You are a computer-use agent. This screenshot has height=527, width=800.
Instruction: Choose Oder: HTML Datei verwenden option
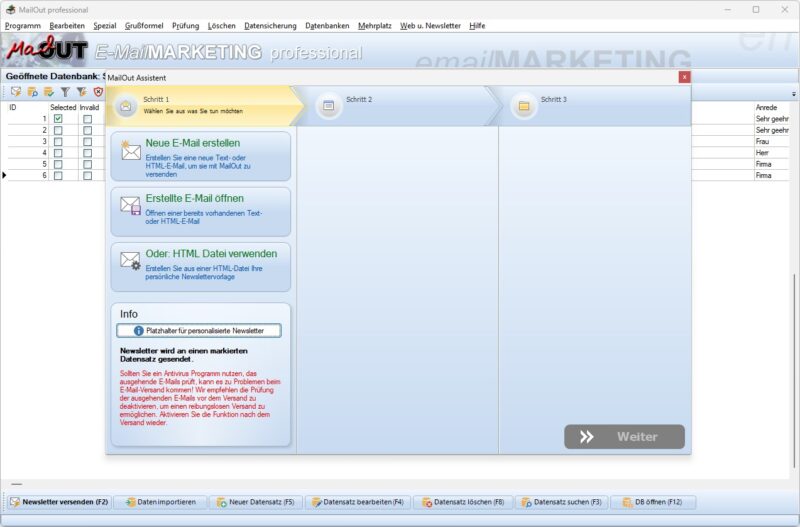coord(201,267)
